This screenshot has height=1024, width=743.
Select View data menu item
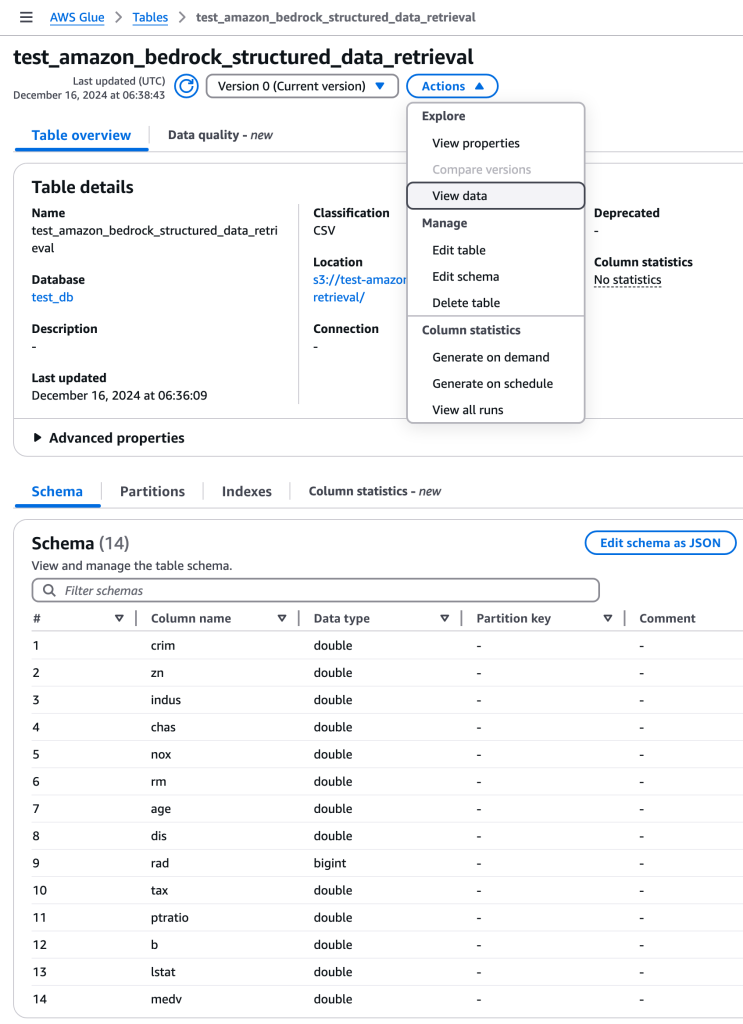coord(496,196)
